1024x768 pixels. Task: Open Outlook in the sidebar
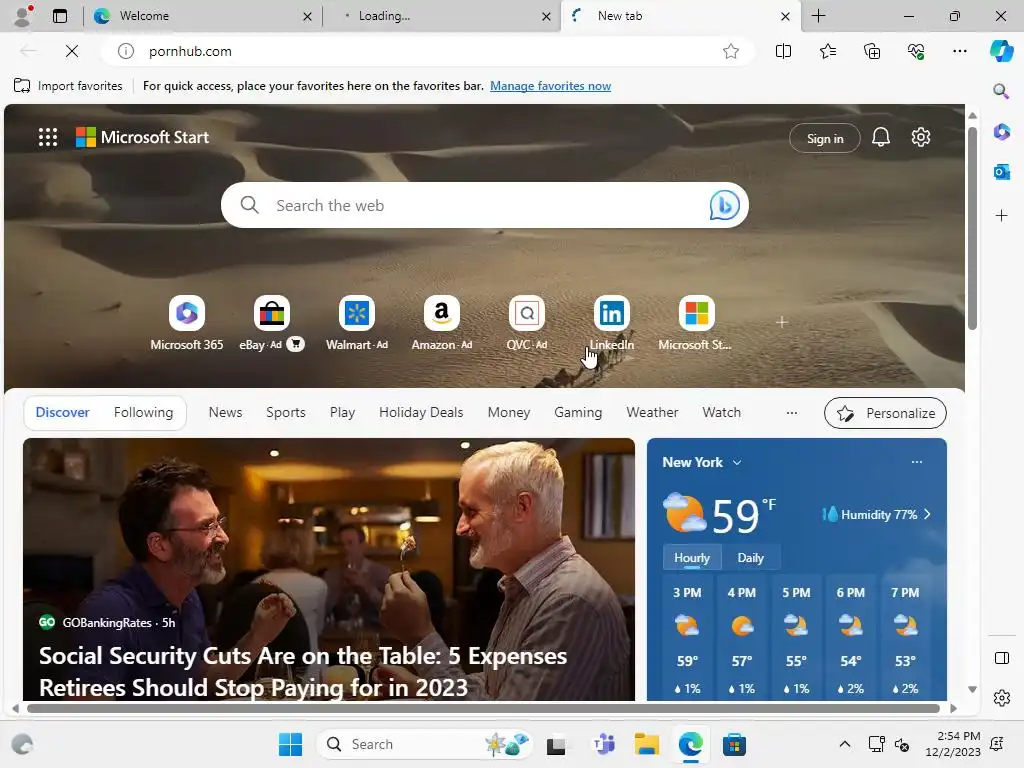pos(1001,172)
